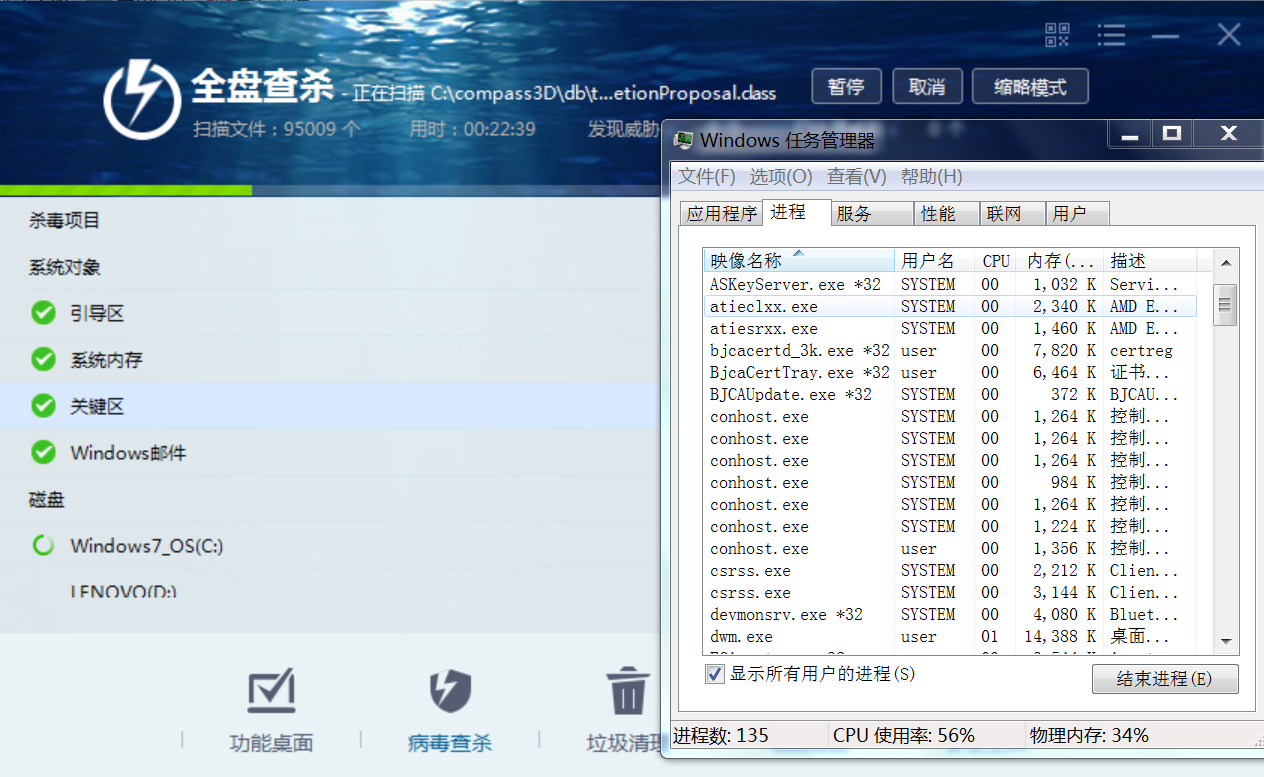Select BJCAUpdate.exe *32 process row

click(949, 394)
